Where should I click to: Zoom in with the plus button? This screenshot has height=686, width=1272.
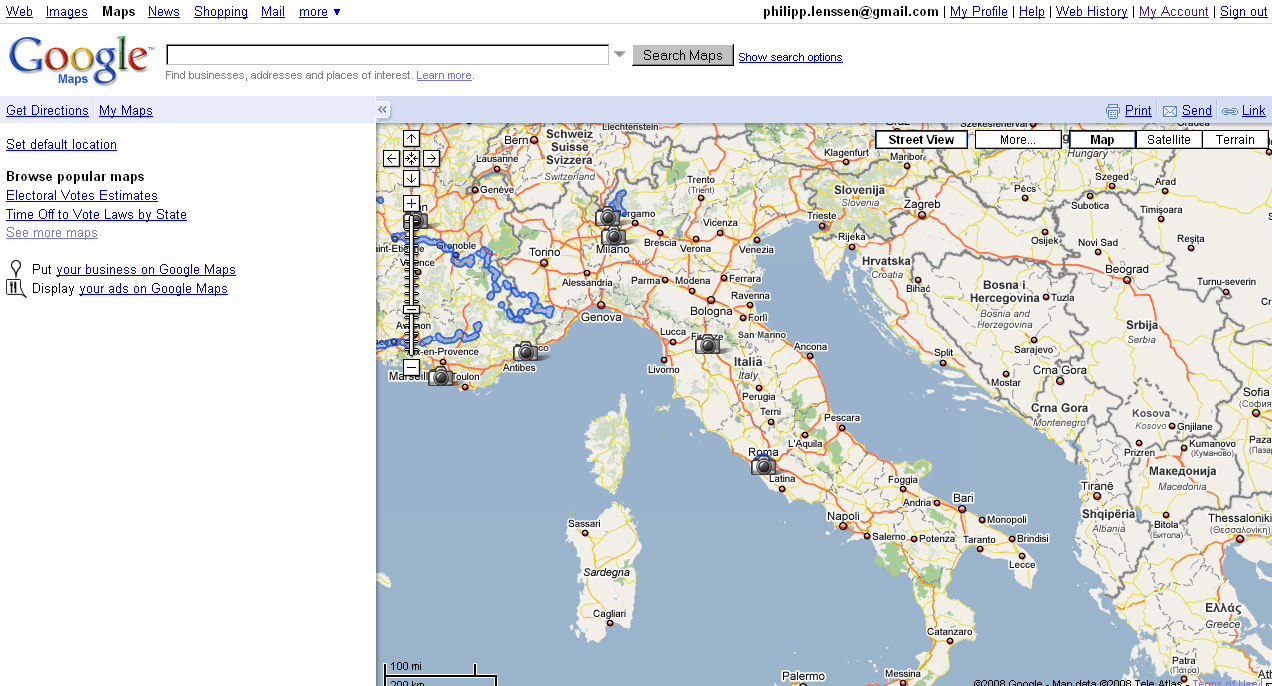click(411, 203)
